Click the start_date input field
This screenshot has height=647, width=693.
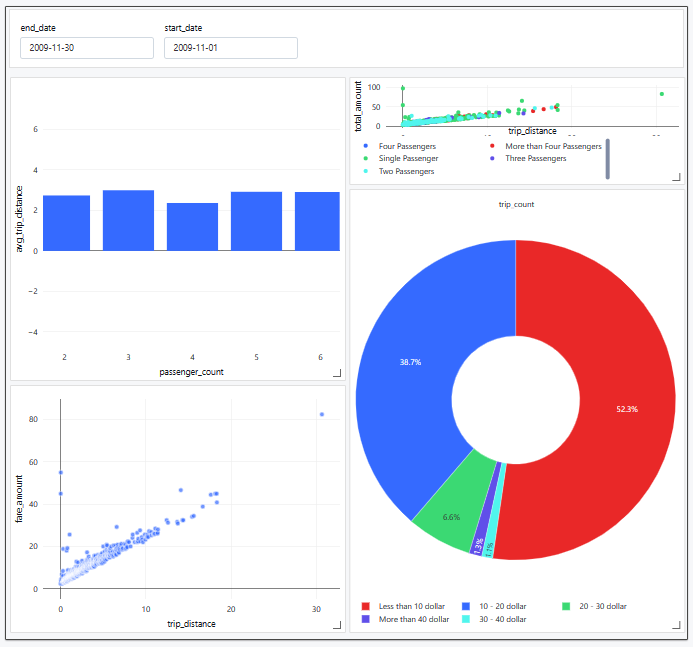(231, 48)
